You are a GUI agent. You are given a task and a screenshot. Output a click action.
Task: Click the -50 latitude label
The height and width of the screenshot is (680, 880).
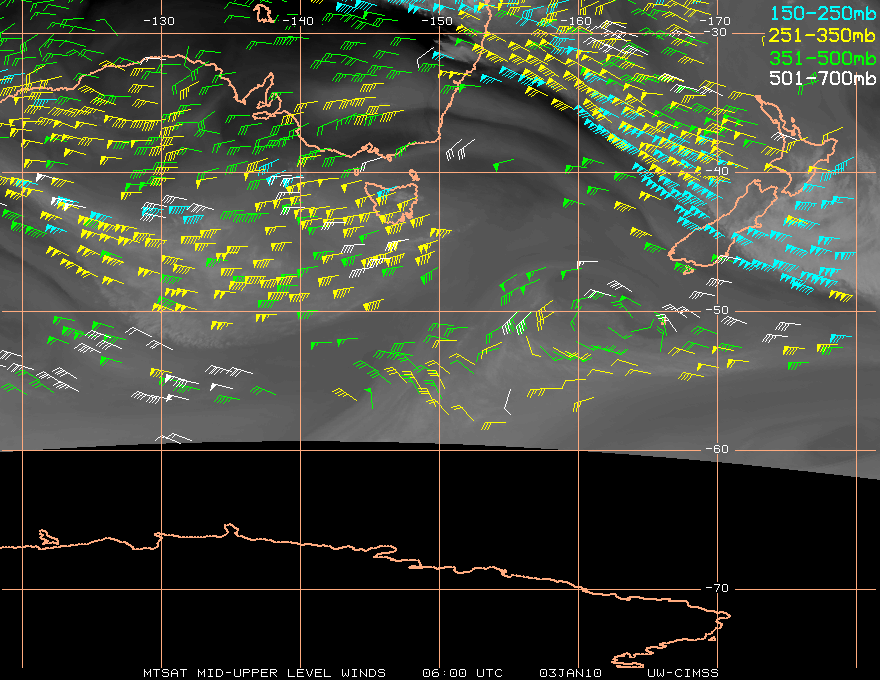(717, 310)
